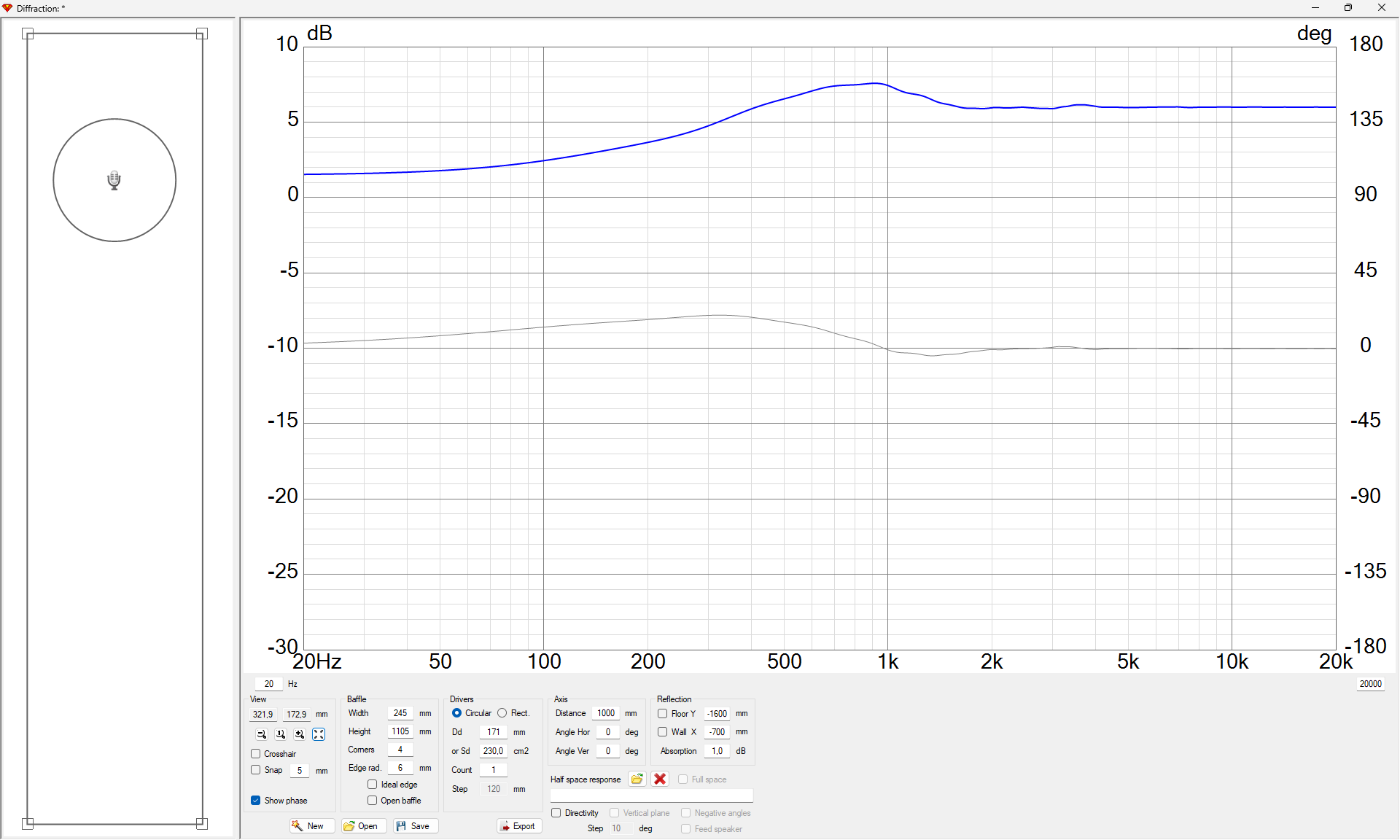Click the Export button
Viewport: 1400px width, 840px height.
tap(520, 826)
